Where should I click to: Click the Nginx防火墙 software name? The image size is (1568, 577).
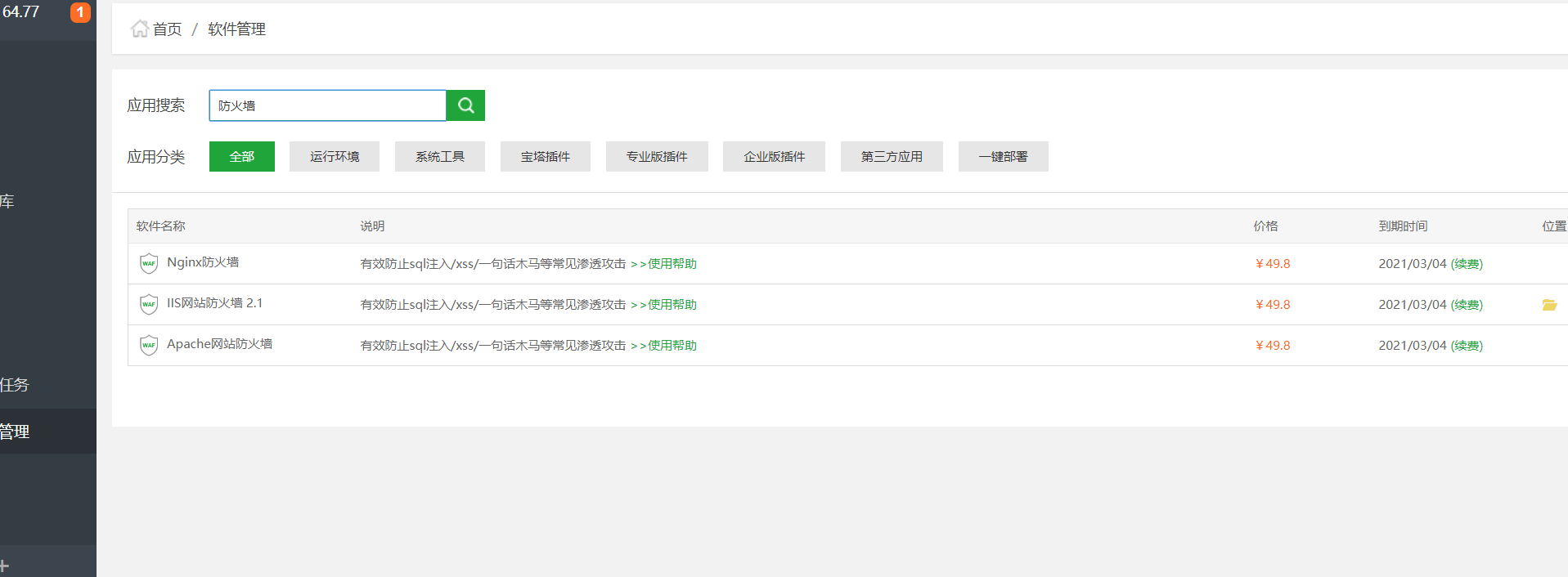(203, 262)
